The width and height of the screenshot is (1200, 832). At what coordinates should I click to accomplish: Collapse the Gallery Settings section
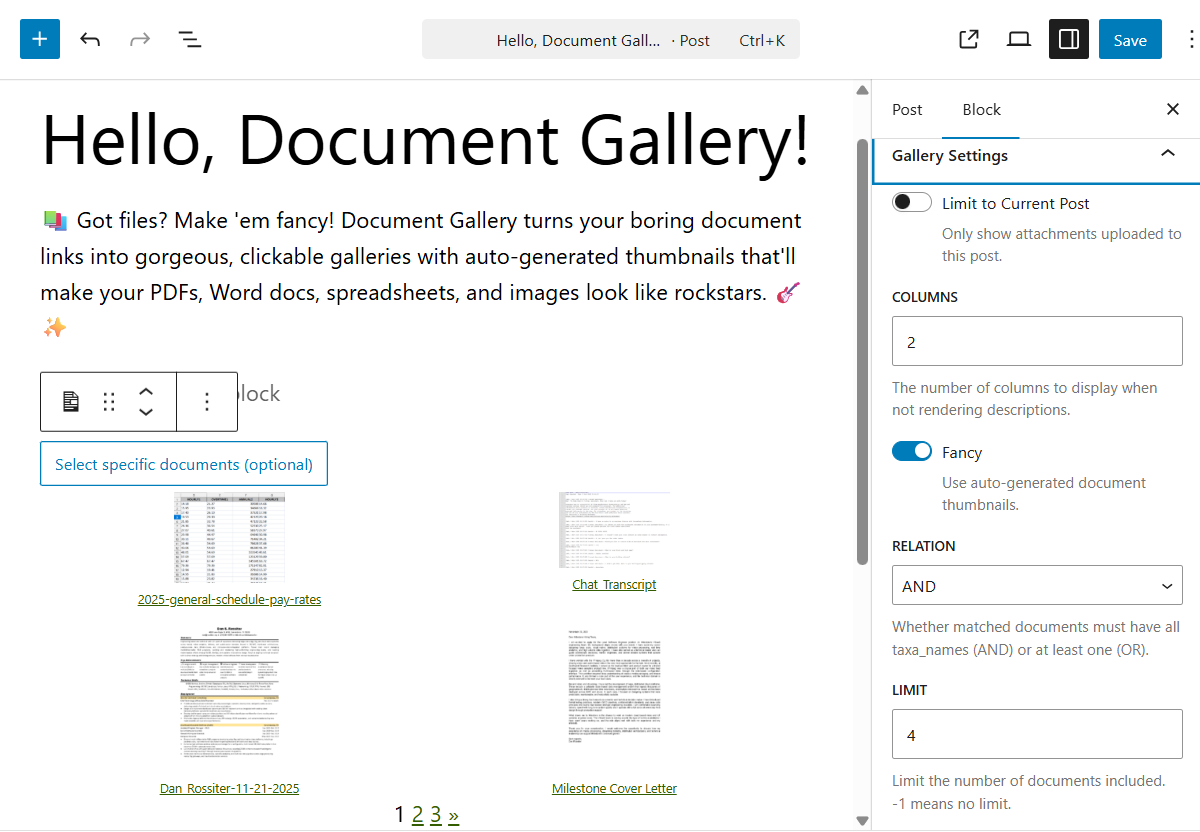[1166, 155]
